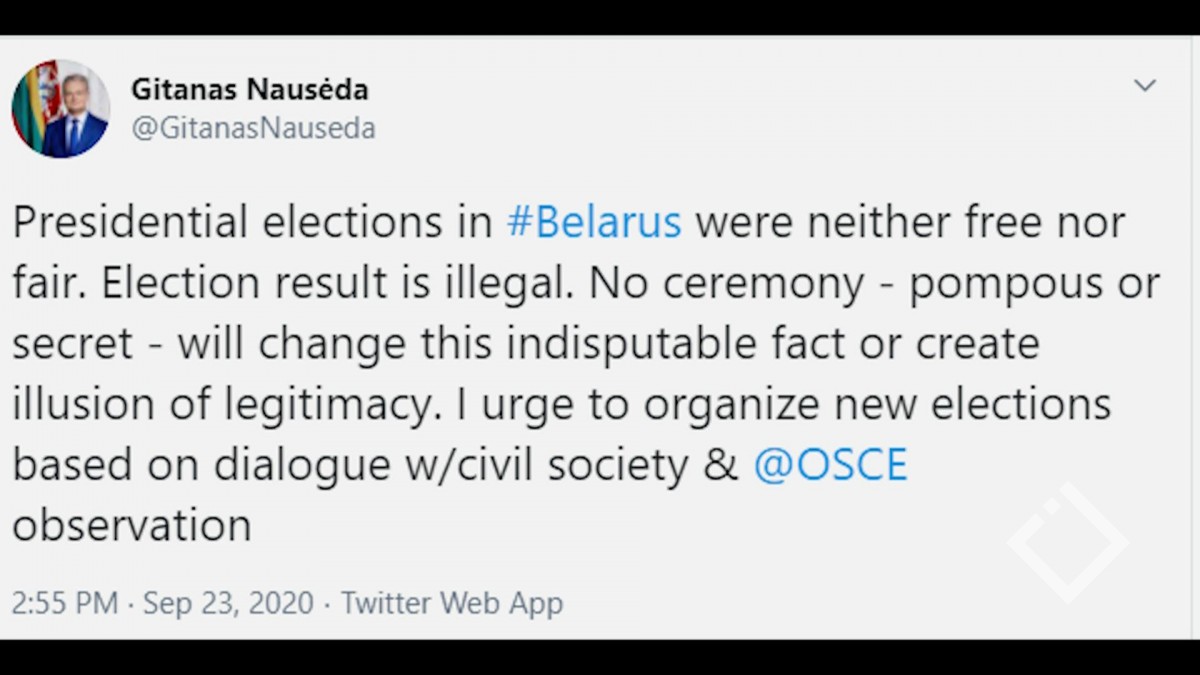Viewport: 1200px width, 675px height.
Task: Open the @GitanasNauseda handle
Action: click(x=253, y=129)
